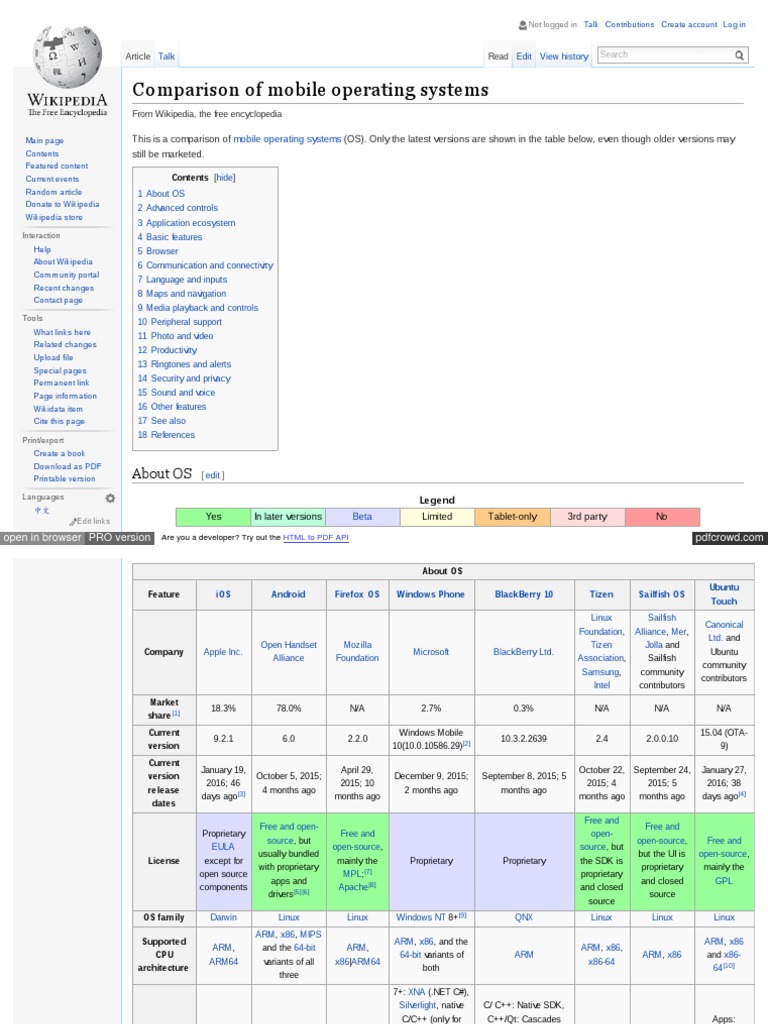Open Random article link
Image resolution: width=768 pixels, height=1024 pixels.
pyautogui.click(x=54, y=192)
